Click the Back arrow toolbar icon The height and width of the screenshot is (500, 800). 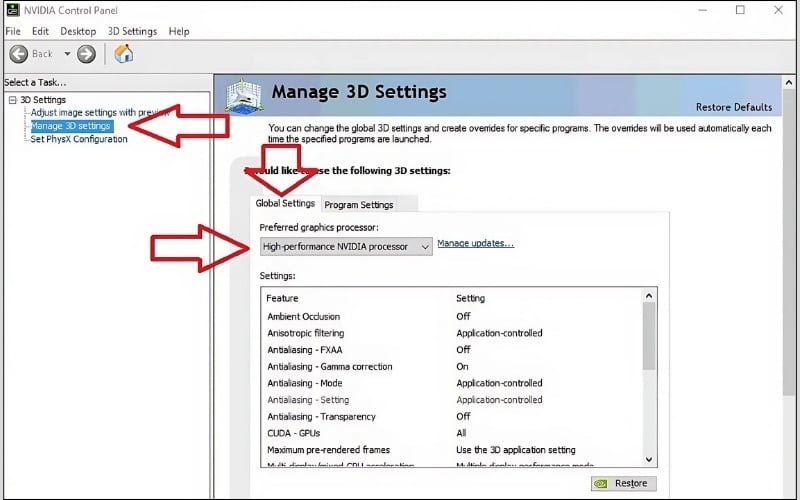click(x=19, y=54)
